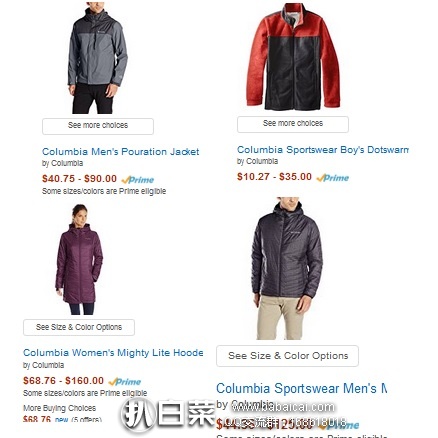The height and width of the screenshot is (438, 438).
Task: View the dark quilted men's jacket image
Action: (x=287, y=268)
